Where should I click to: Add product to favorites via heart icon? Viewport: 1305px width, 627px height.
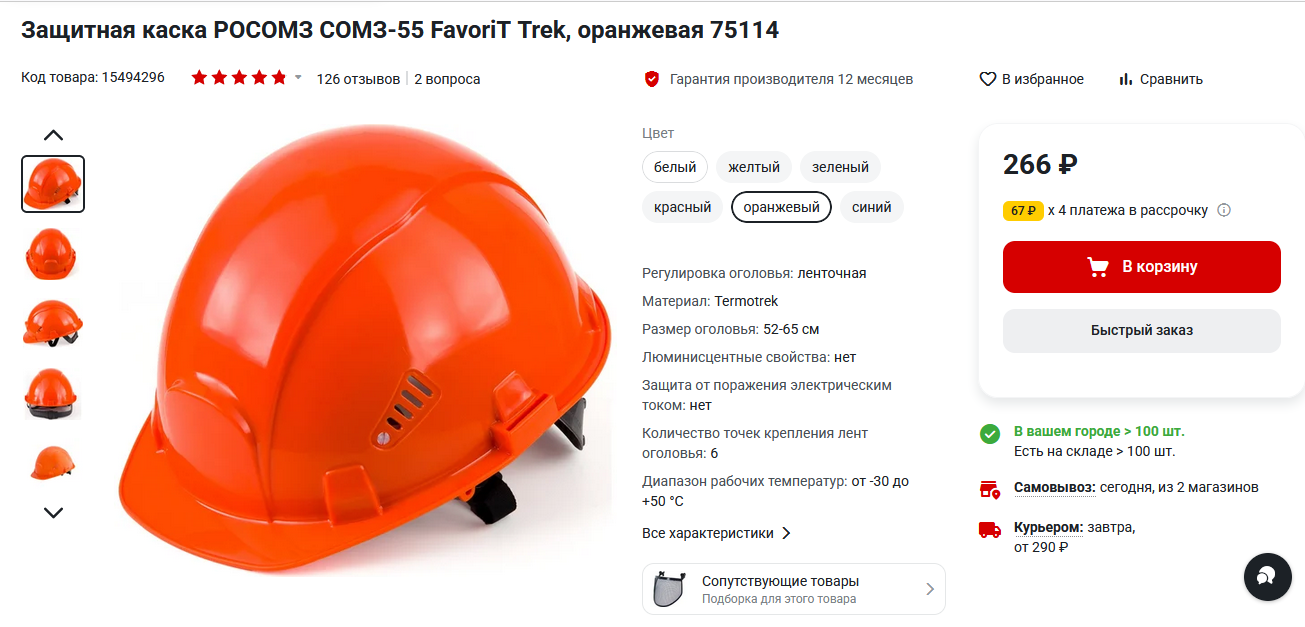988,79
